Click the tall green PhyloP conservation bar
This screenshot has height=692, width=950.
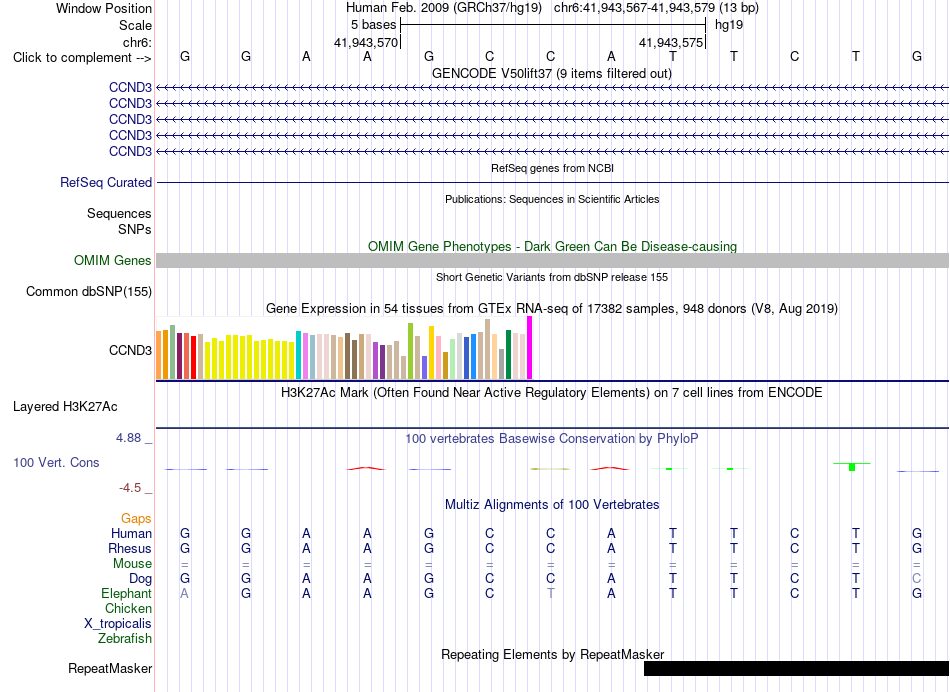(x=852, y=467)
